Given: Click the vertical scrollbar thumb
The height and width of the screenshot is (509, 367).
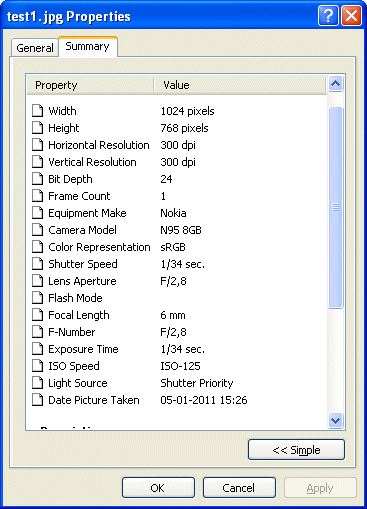Looking at the screenshot, I should click(x=335, y=207).
